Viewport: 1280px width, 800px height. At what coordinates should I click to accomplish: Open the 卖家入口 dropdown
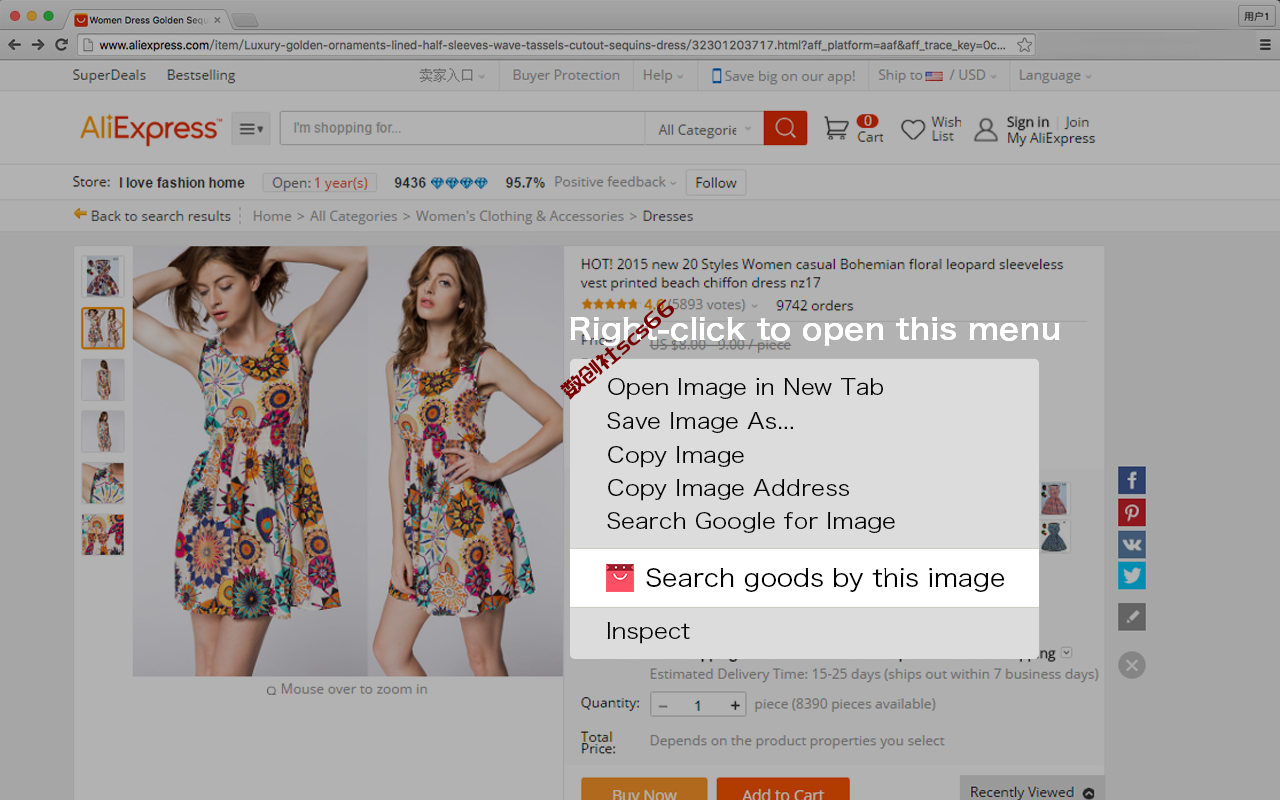pyautogui.click(x=452, y=75)
